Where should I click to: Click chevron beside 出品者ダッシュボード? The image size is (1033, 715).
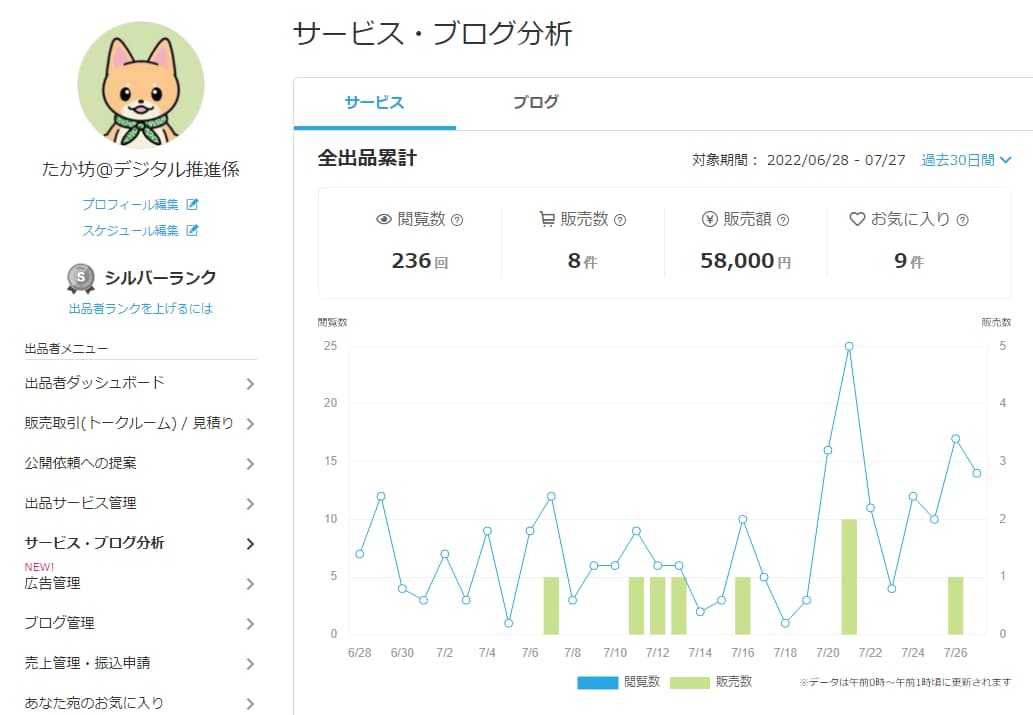point(250,384)
